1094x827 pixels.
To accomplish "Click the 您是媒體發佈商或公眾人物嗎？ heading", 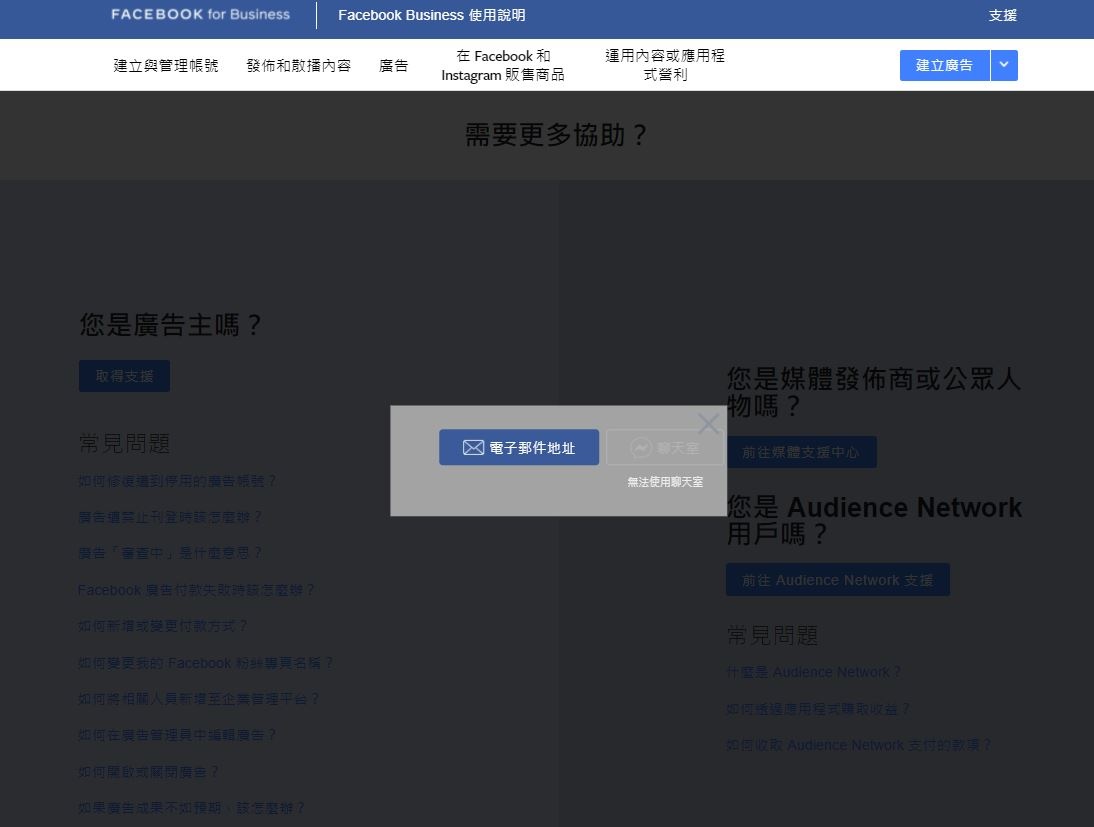I will point(874,392).
